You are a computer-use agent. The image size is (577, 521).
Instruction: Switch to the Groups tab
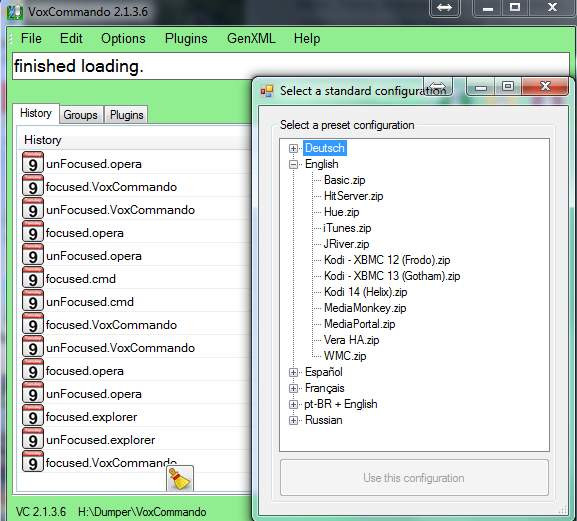(x=81, y=115)
